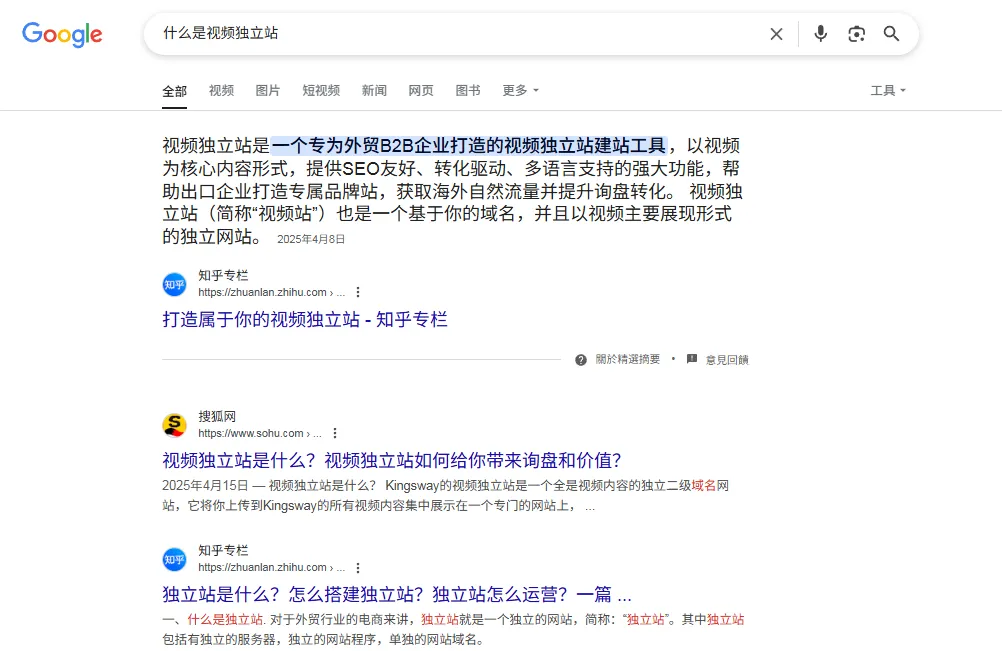The width and height of the screenshot is (1002, 651).
Task: Click highlighted text 一个专为外贸B2B企业打造的视频独立站建站工具
Action: [468, 146]
